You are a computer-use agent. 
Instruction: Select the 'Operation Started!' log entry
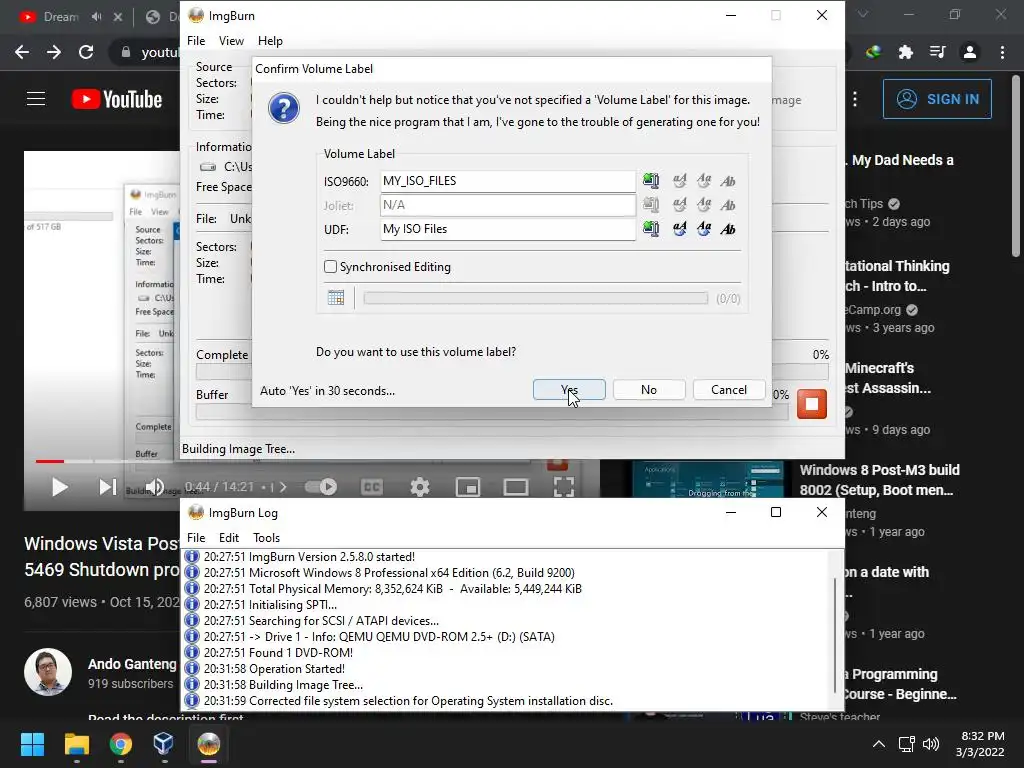click(x=274, y=669)
